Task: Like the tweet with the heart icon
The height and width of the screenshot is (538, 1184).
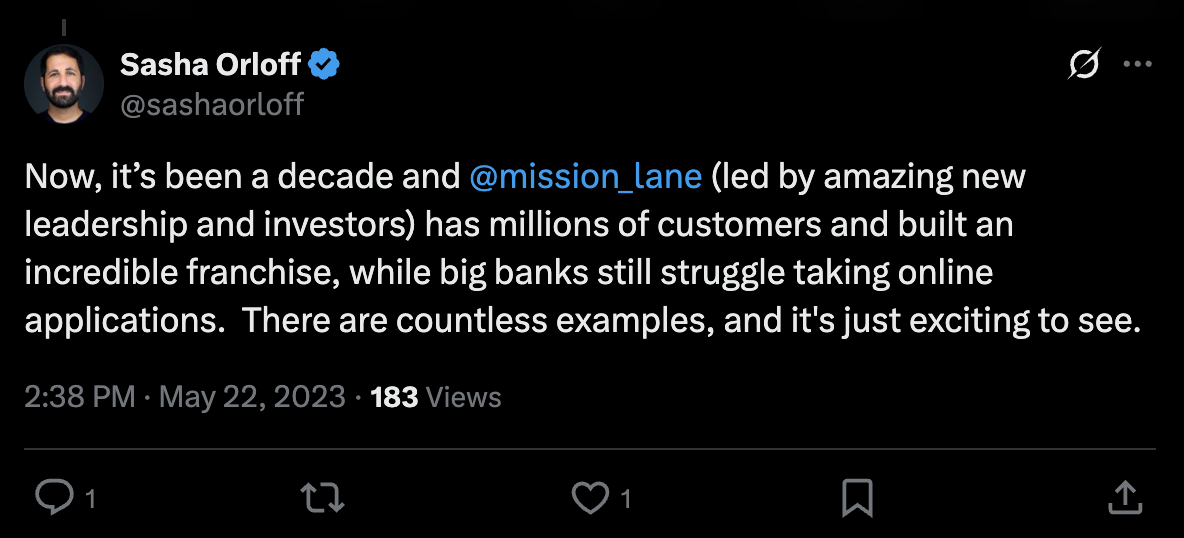Action: (x=590, y=497)
